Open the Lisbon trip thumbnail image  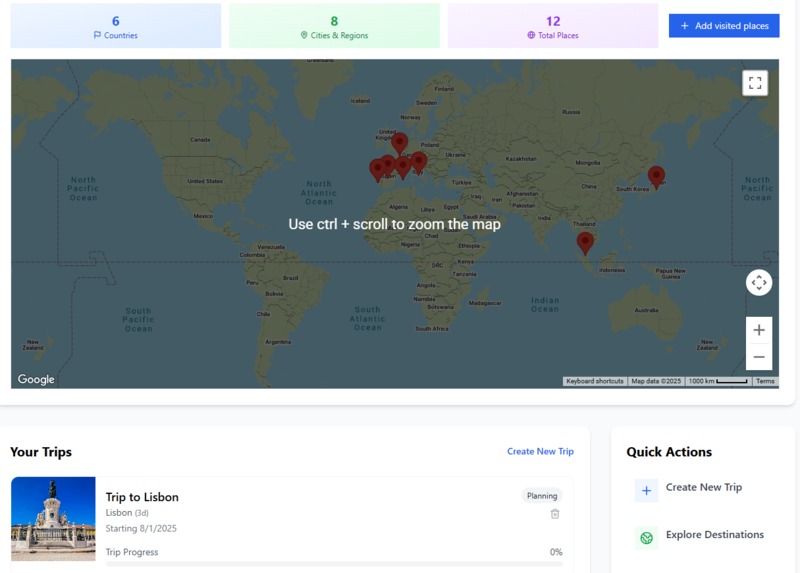[x=53, y=519]
